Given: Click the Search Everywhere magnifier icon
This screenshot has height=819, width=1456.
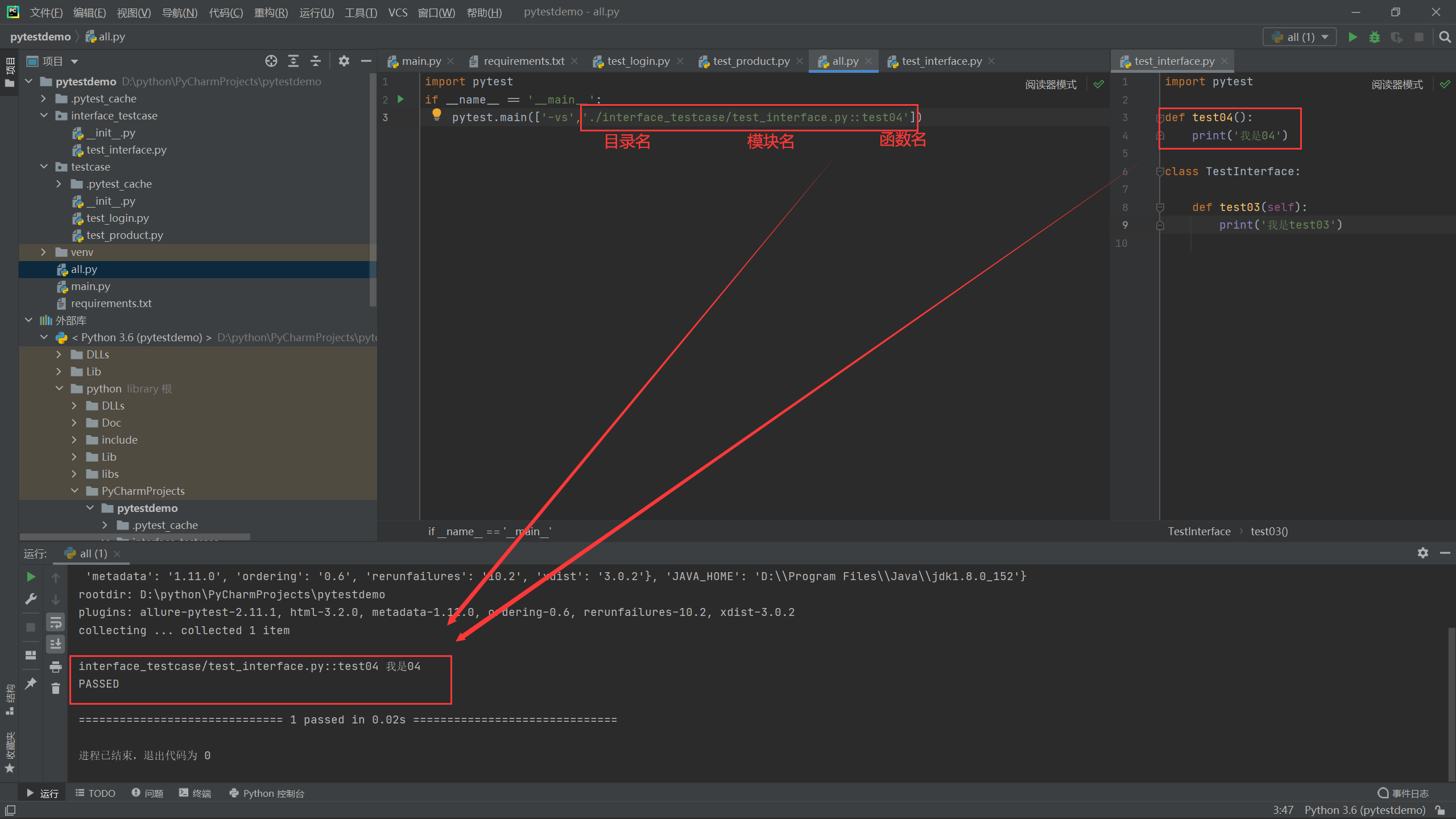Looking at the screenshot, I should 1445,37.
